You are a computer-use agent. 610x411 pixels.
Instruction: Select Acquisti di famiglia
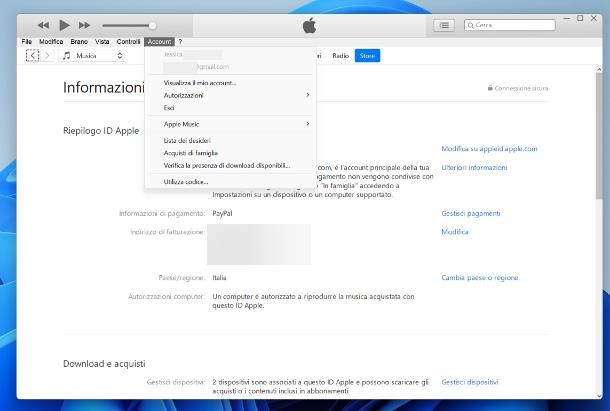click(x=231, y=153)
